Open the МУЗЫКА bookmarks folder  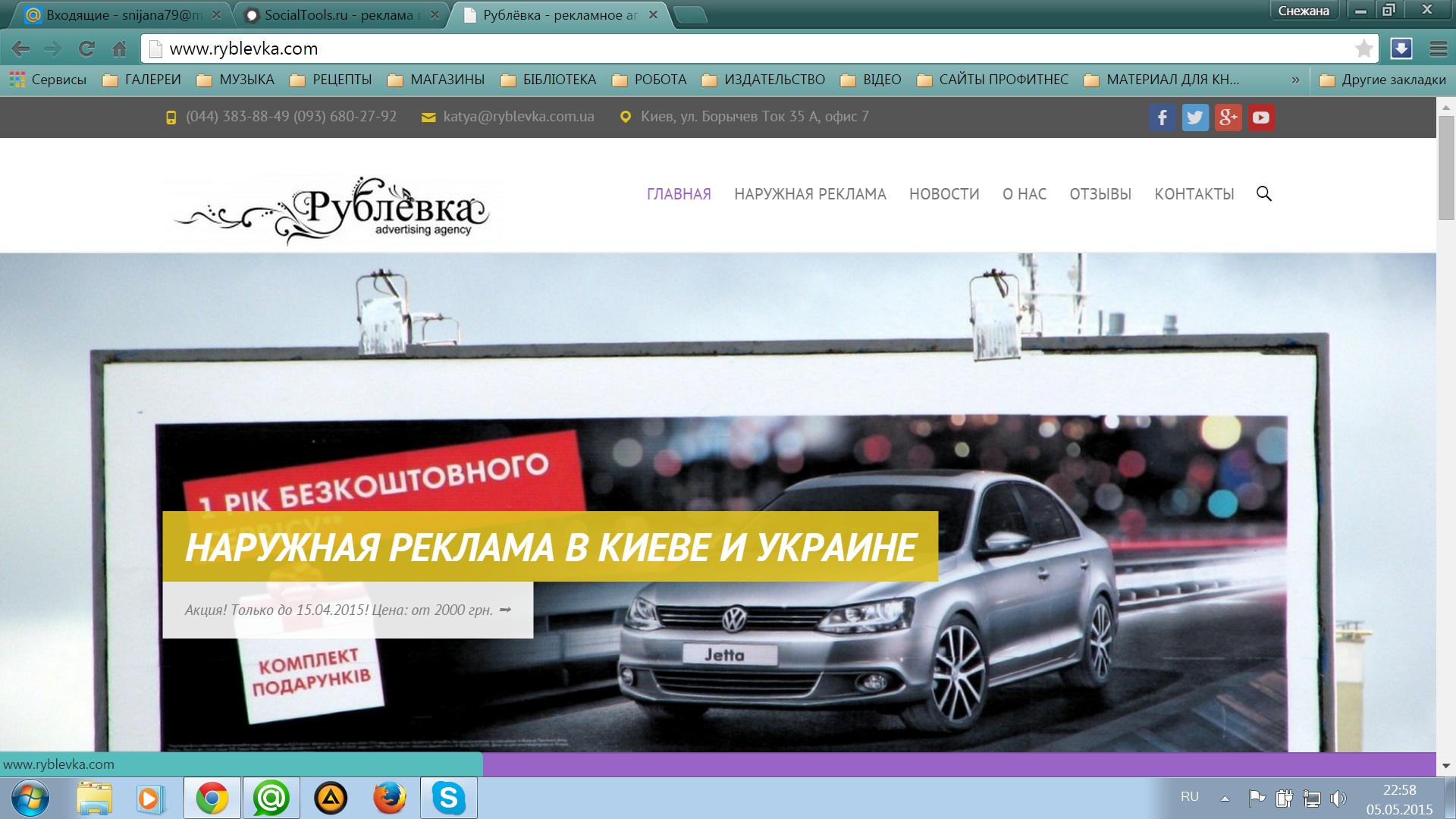coord(235,80)
